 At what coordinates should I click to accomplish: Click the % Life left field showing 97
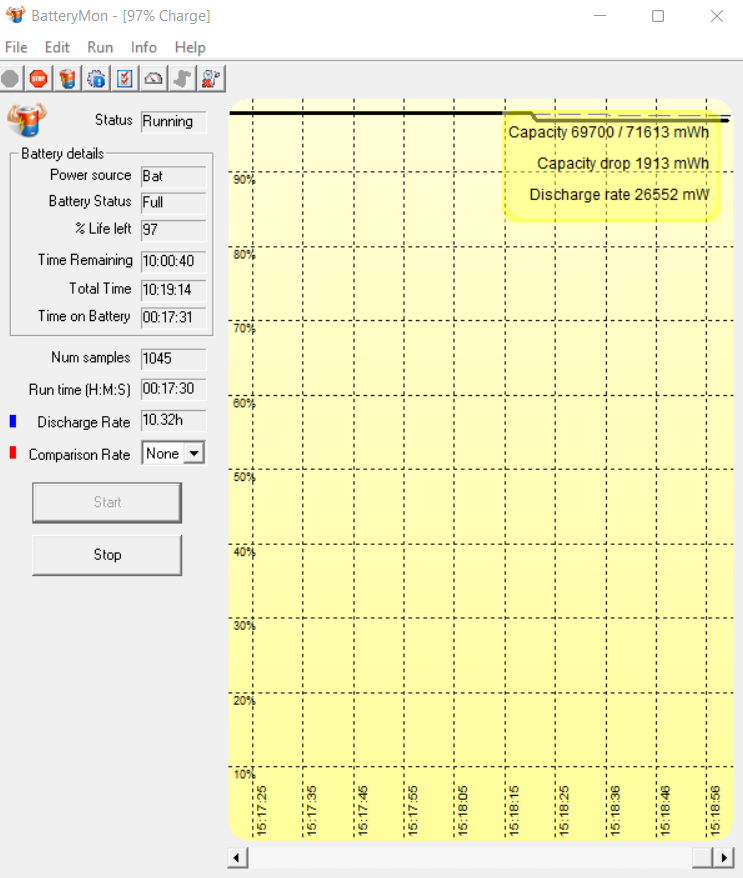[173, 230]
